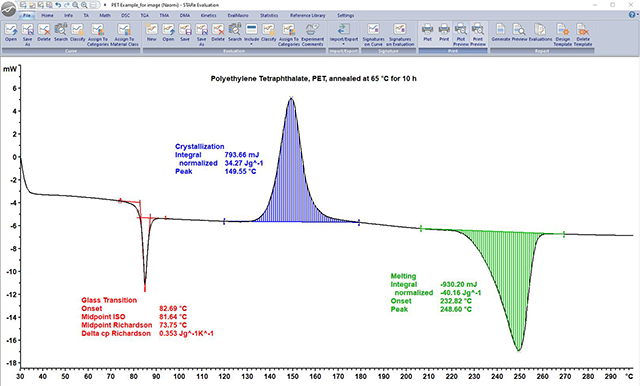The image size is (640, 386).
Task: Click the Print icon
Action: click(x=444, y=33)
